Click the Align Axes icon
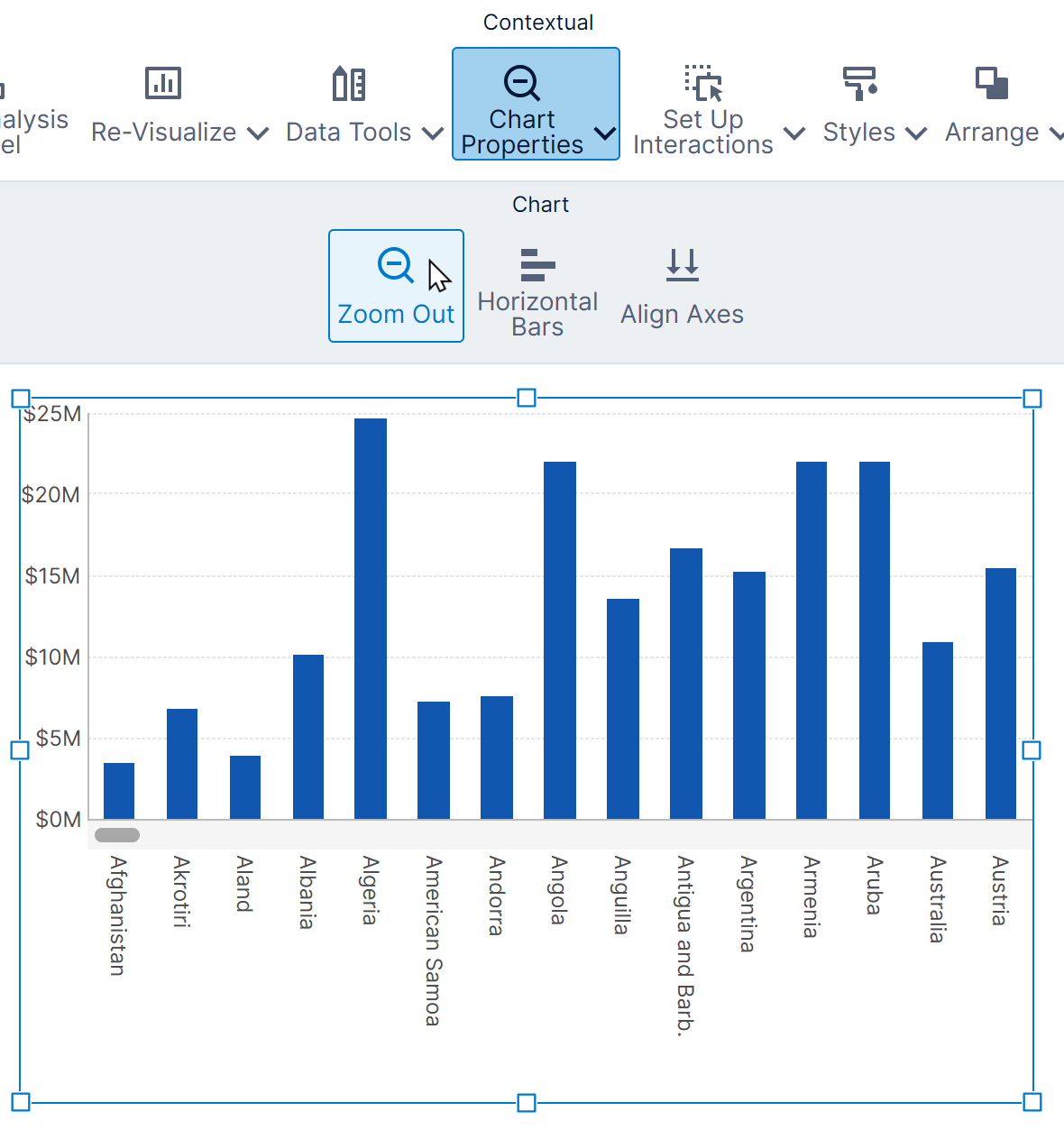The height and width of the screenshot is (1130, 1064). point(682,265)
